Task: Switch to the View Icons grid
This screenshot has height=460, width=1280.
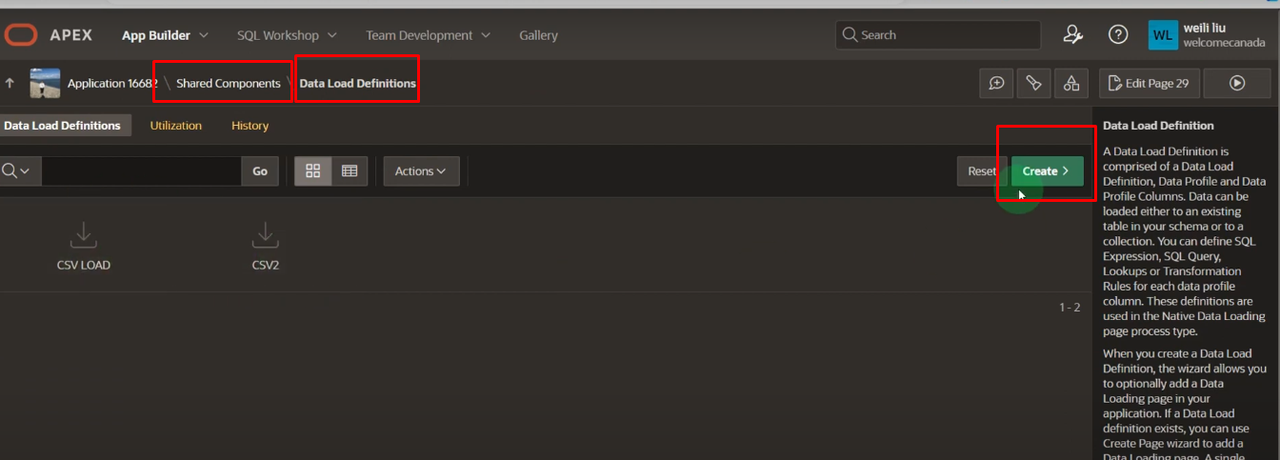Action: pos(313,171)
